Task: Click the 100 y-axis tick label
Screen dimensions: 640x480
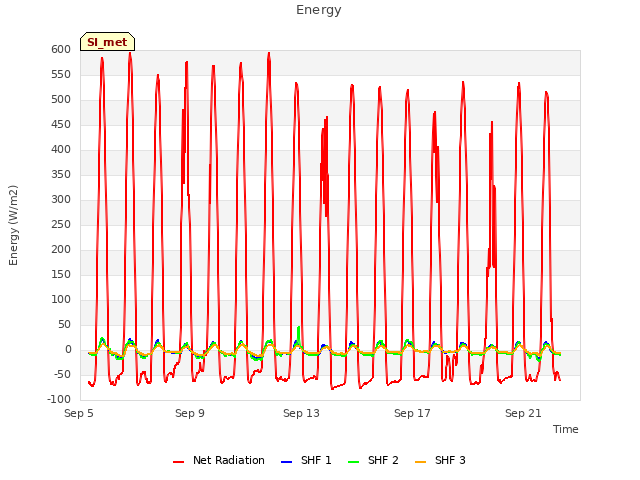Action: [61, 300]
